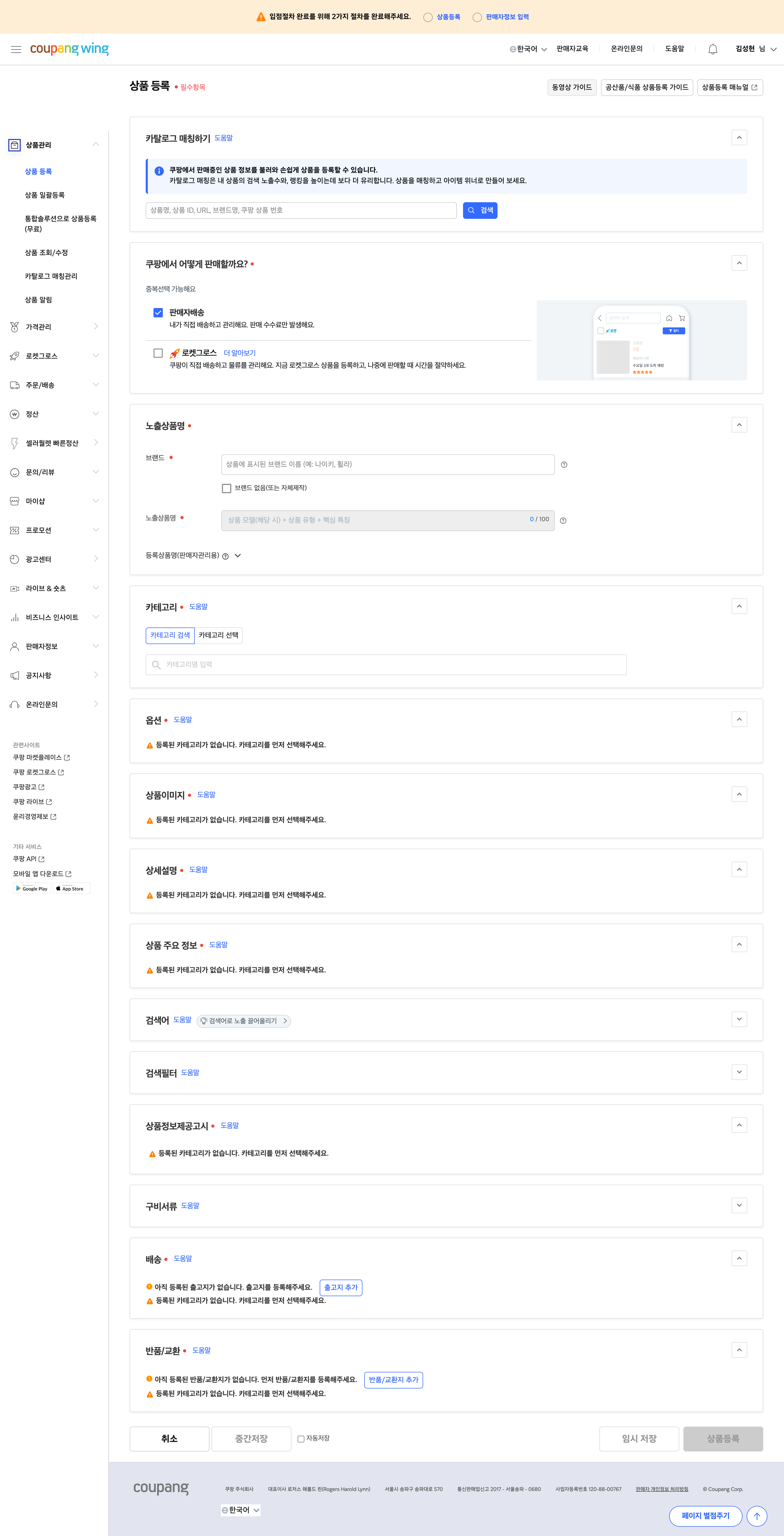Check 브랜드 없음(또는 자체제작) checkbox
Image resolution: width=784 pixels, height=1536 pixels.
click(227, 488)
